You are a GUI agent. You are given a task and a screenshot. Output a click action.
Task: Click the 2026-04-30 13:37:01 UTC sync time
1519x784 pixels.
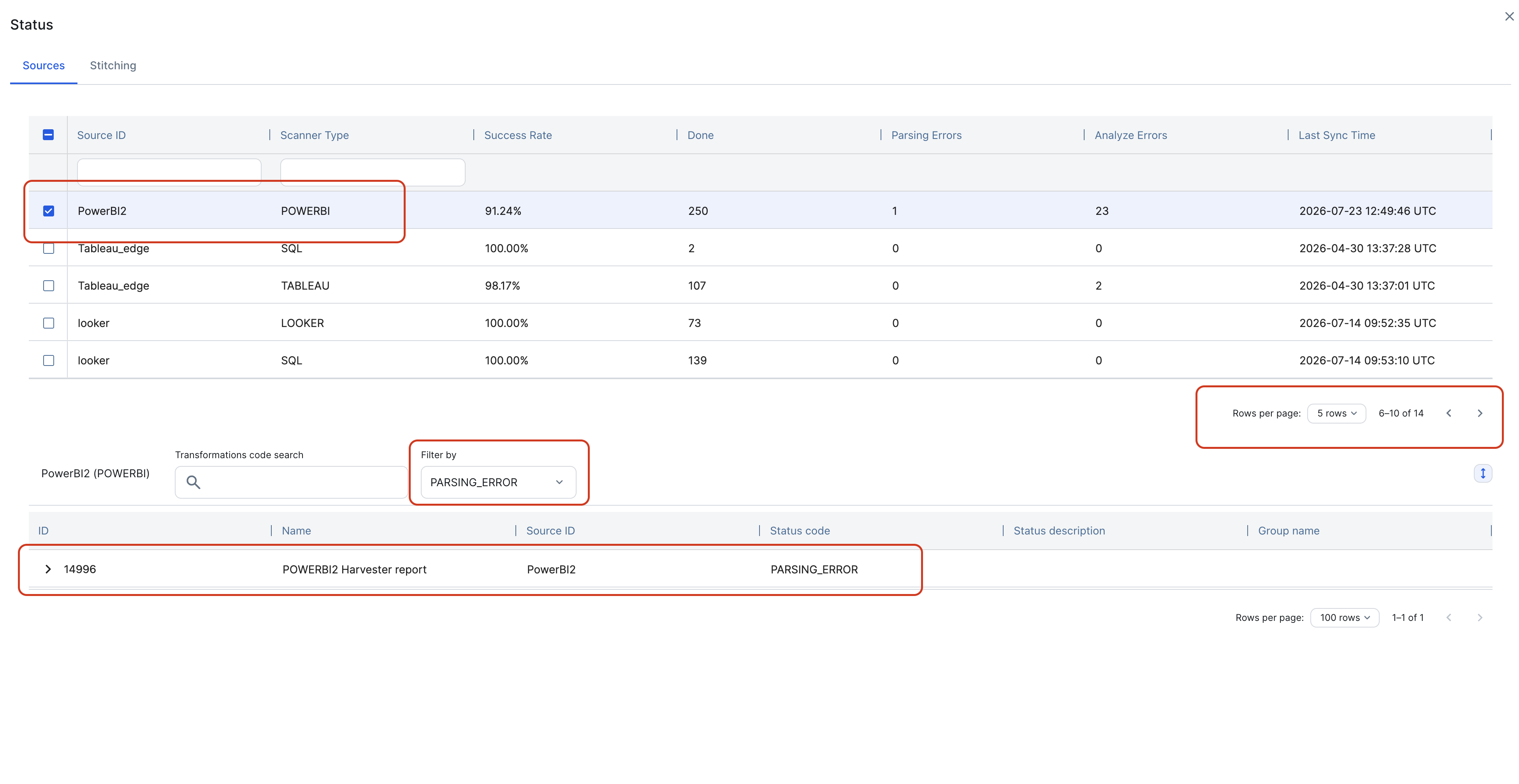(x=1367, y=286)
